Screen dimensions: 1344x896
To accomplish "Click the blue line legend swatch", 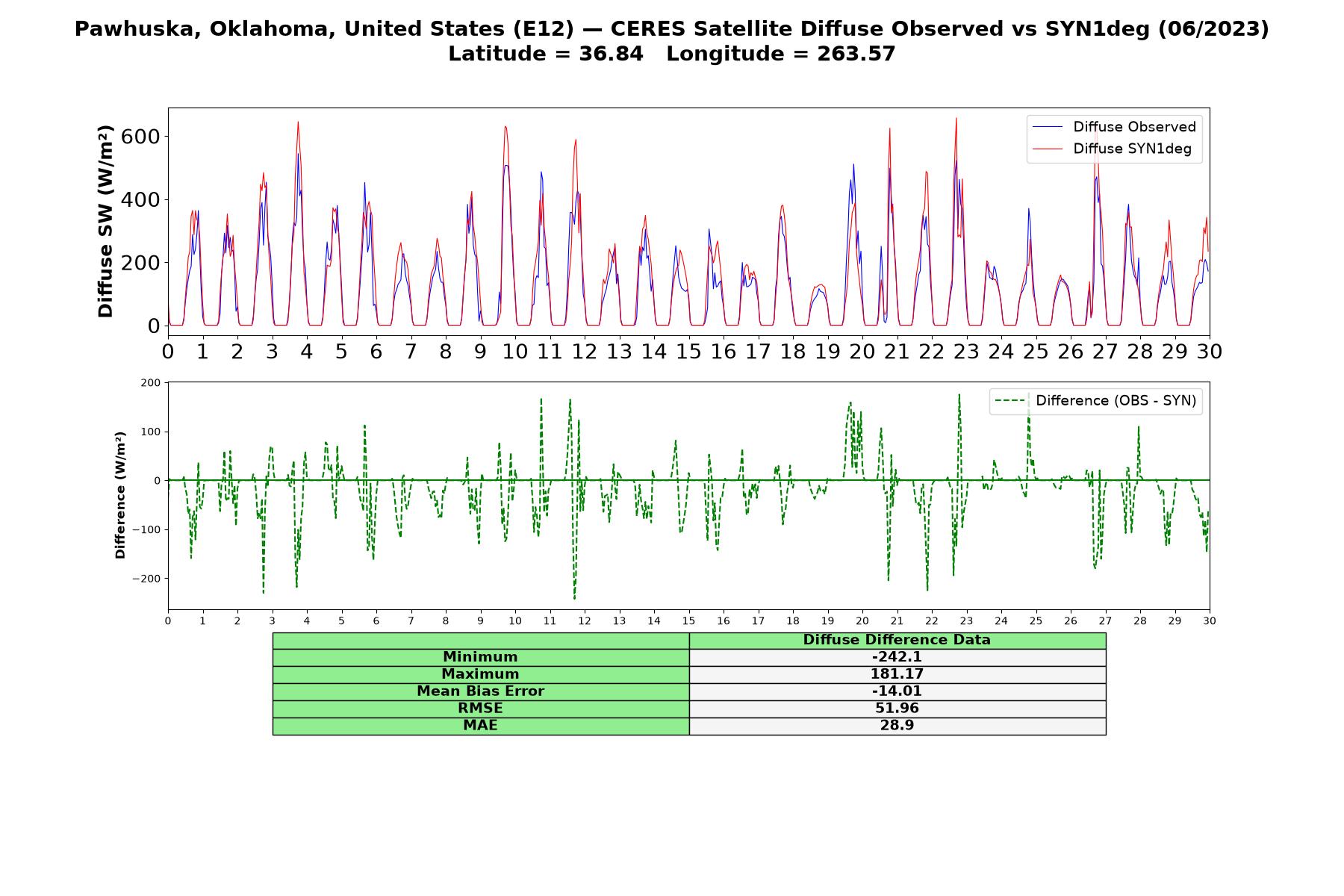I will 1047,128.
